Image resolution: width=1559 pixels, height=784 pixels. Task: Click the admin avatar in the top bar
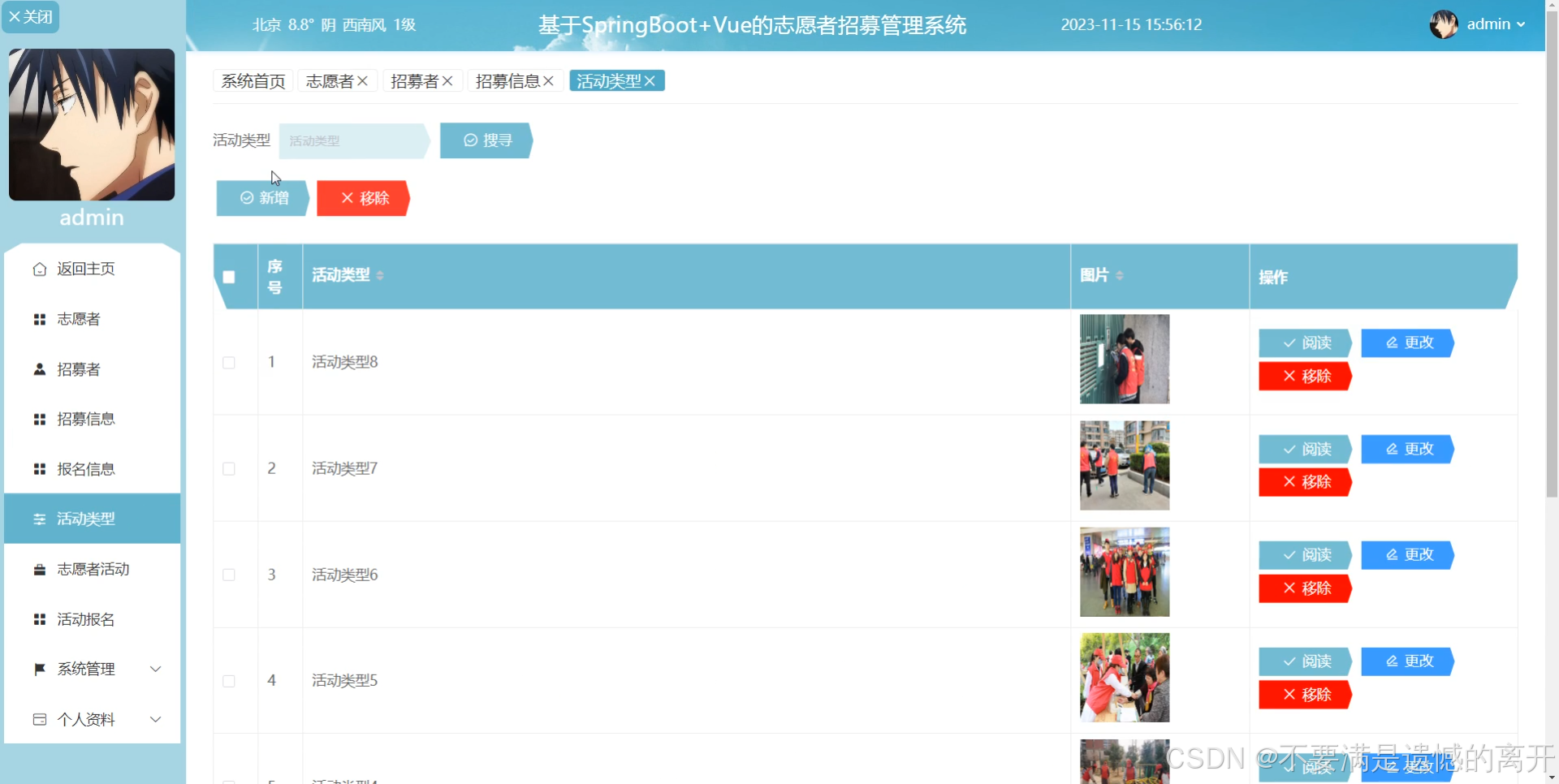click(x=1444, y=24)
